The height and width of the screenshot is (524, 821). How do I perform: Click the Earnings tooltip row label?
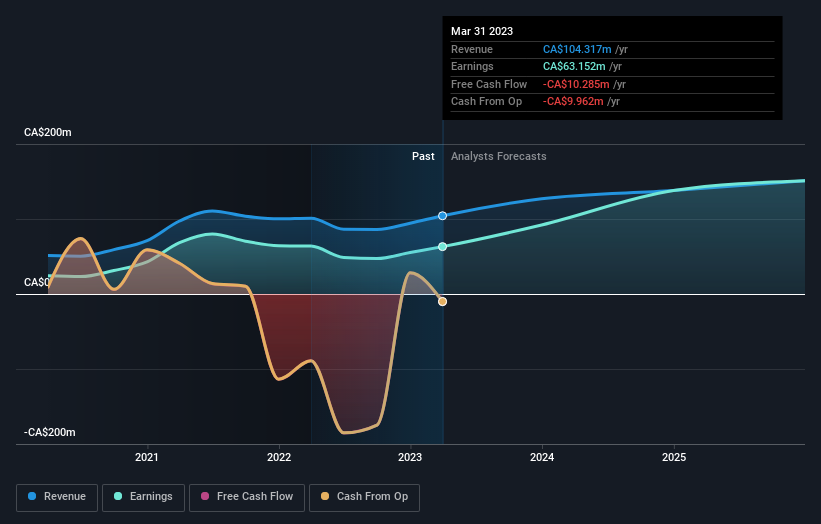(472, 66)
